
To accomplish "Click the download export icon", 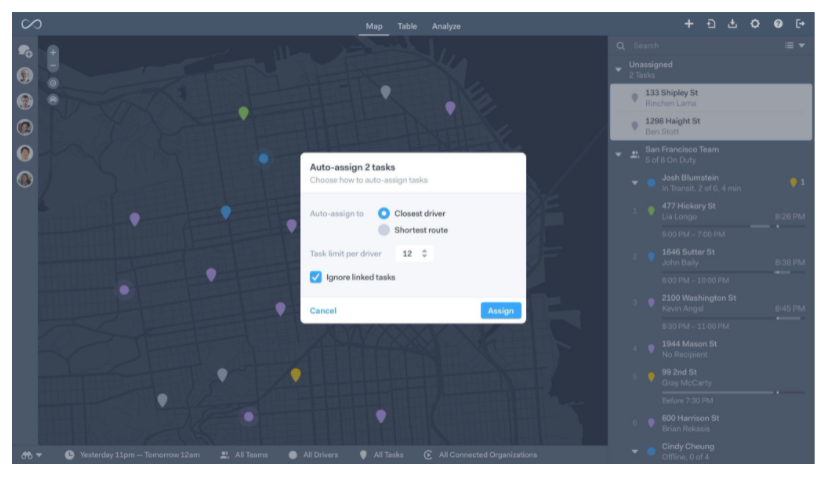I will click(733, 24).
